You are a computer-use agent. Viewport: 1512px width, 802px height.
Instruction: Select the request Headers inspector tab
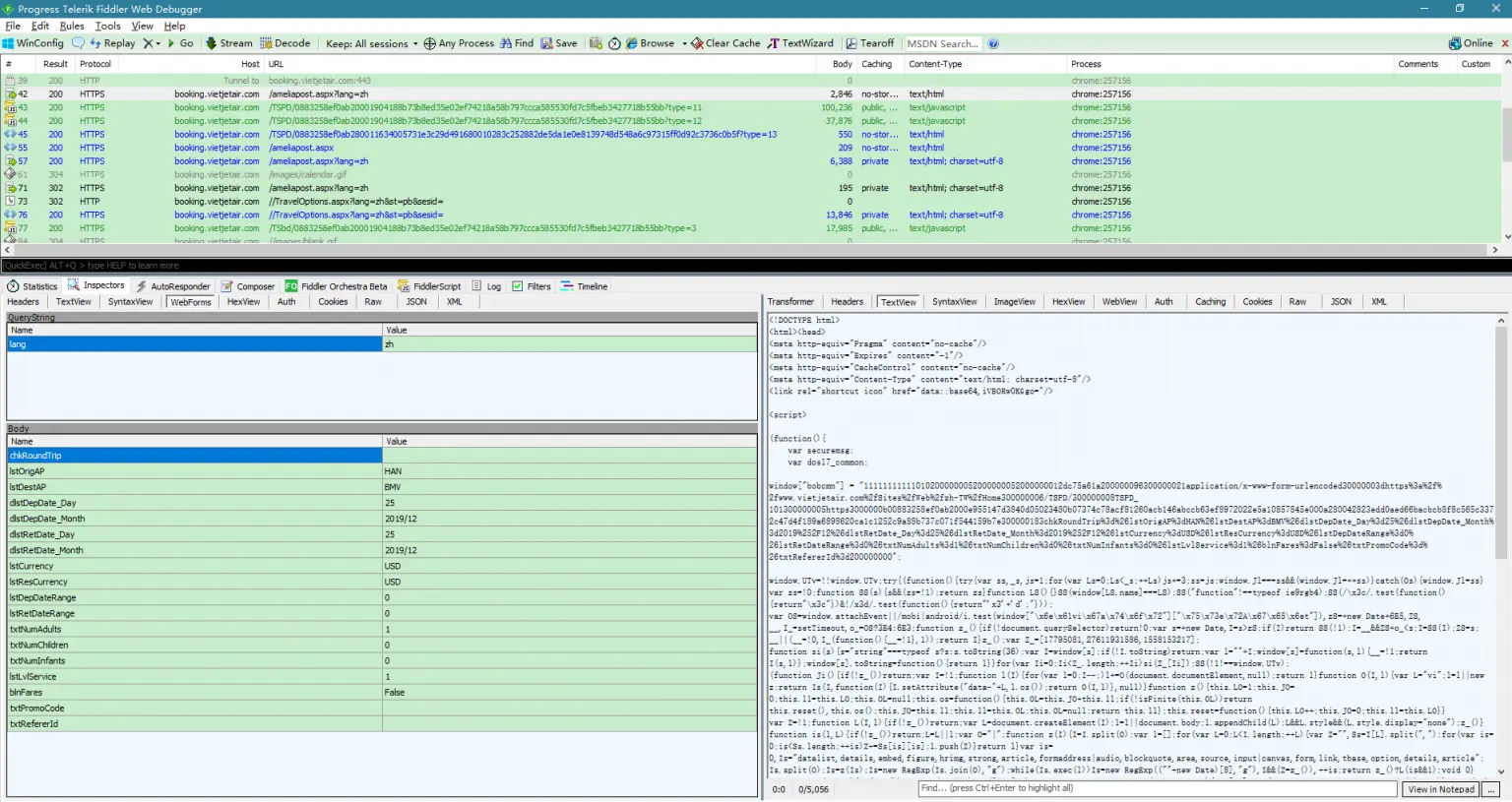(24, 302)
